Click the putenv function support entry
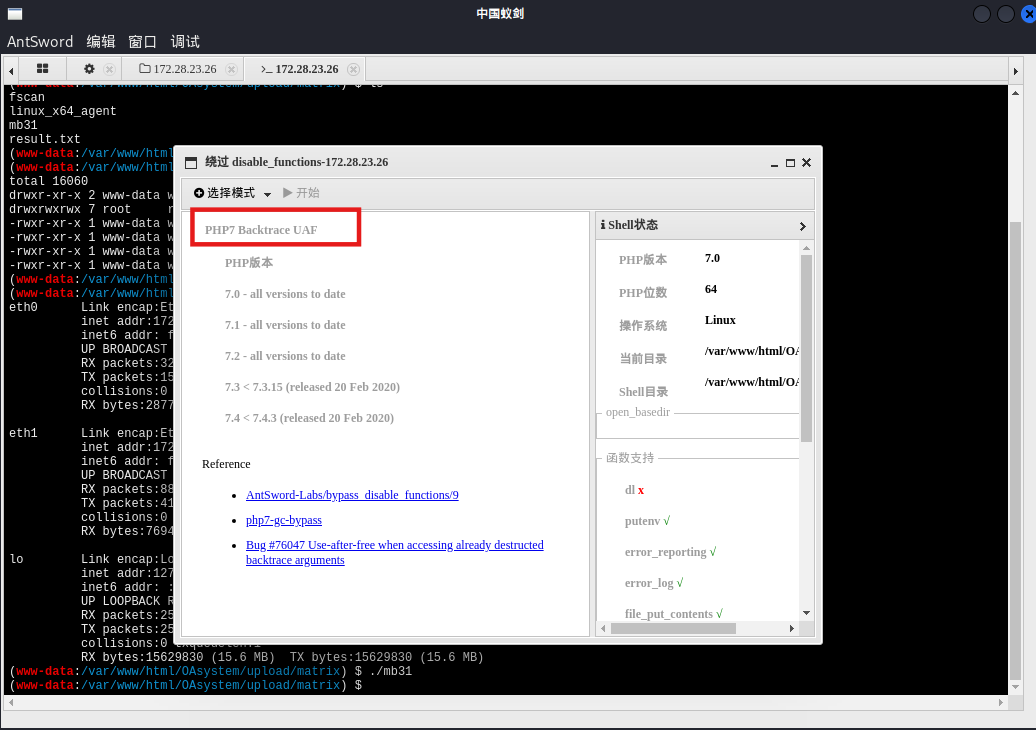Viewport: 1036px width, 730px height. click(x=648, y=521)
